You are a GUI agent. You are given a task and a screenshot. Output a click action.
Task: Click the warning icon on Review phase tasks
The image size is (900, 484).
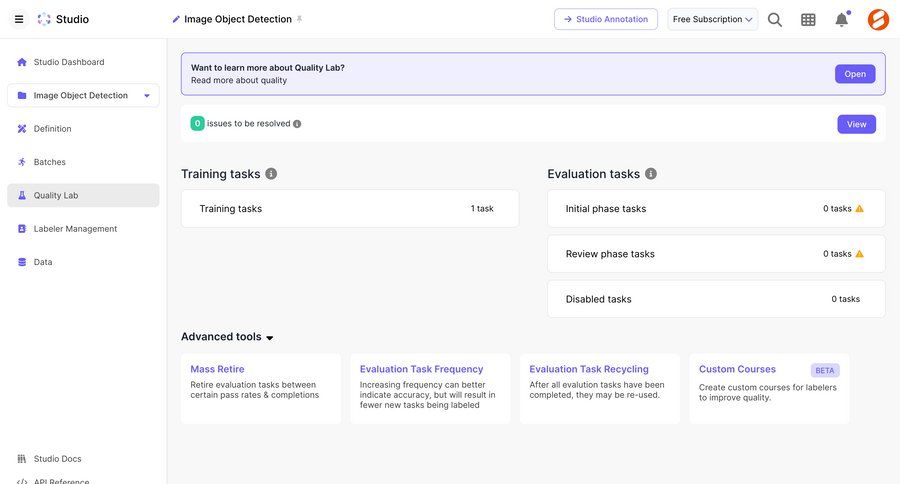tap(859, 254)
